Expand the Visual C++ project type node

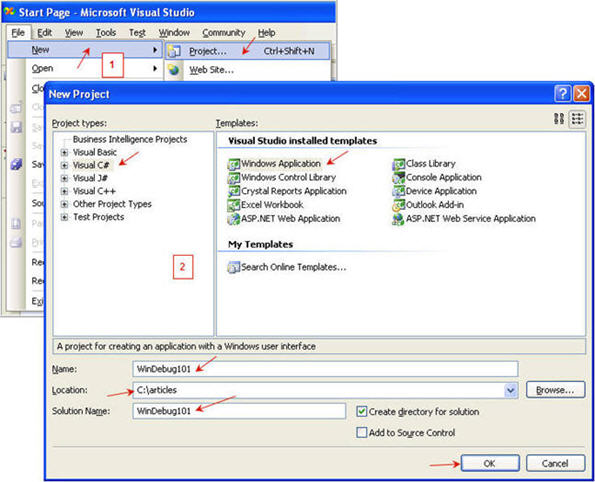click(x=65, y=191)
